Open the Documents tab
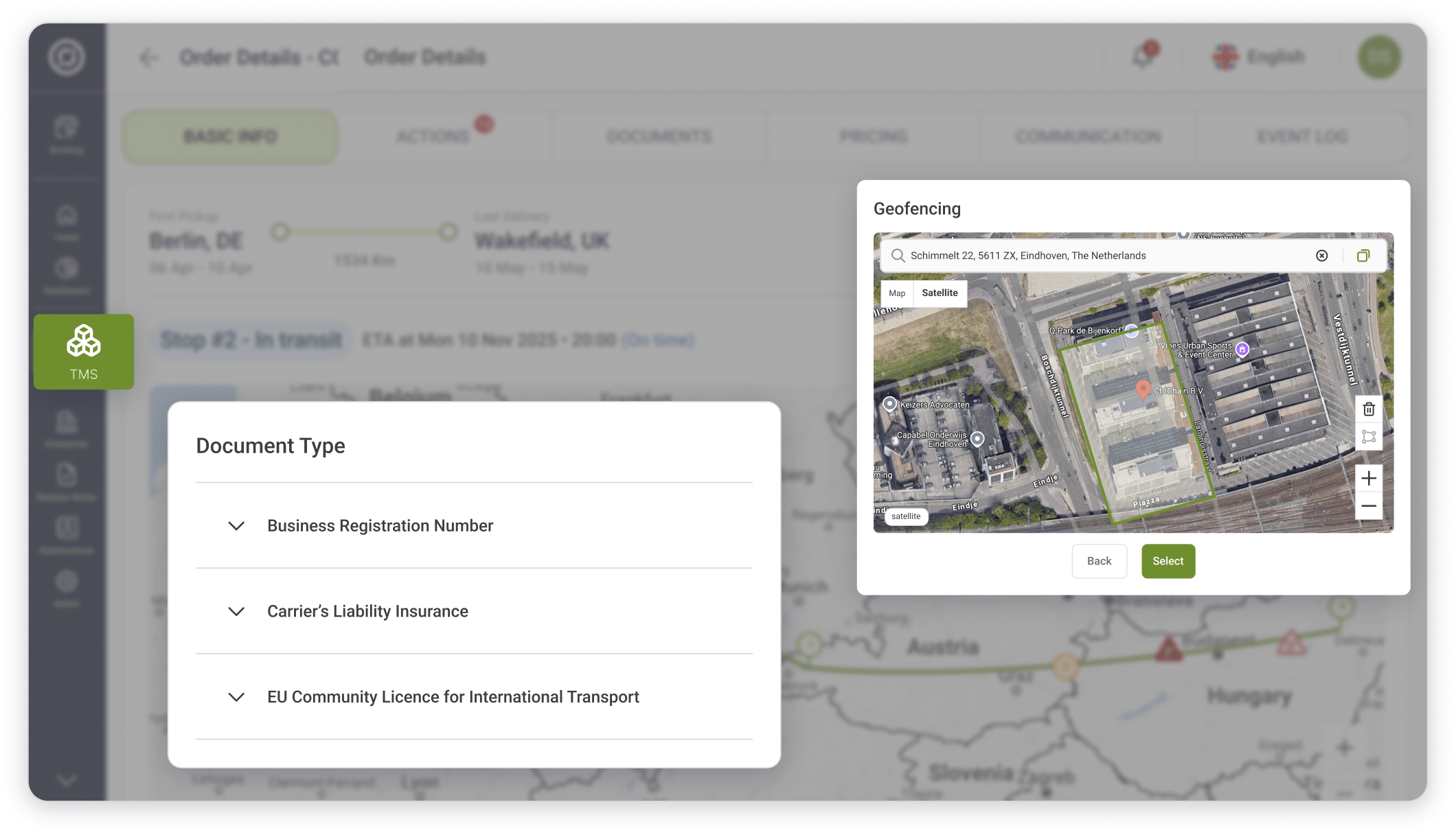 [x=658, y=137]
